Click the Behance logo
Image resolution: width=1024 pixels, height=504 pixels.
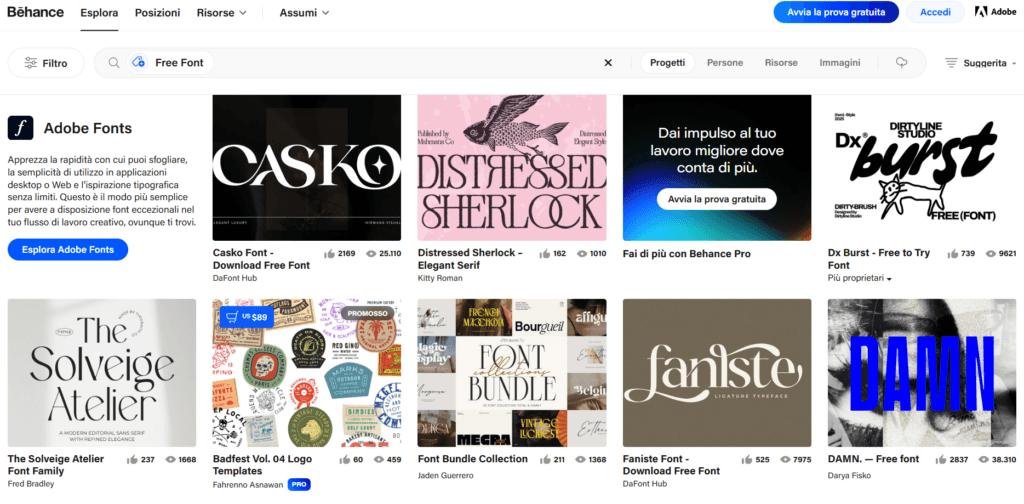36,12
